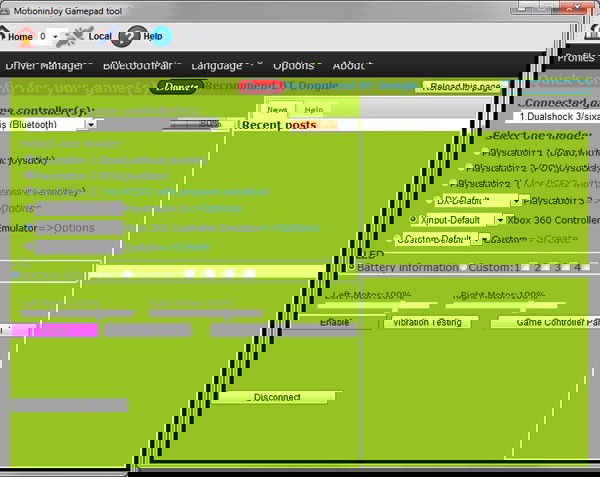Open the DX-Default dropdown
Viewport: 600px width, 477px height.
(x=516, y=201)
